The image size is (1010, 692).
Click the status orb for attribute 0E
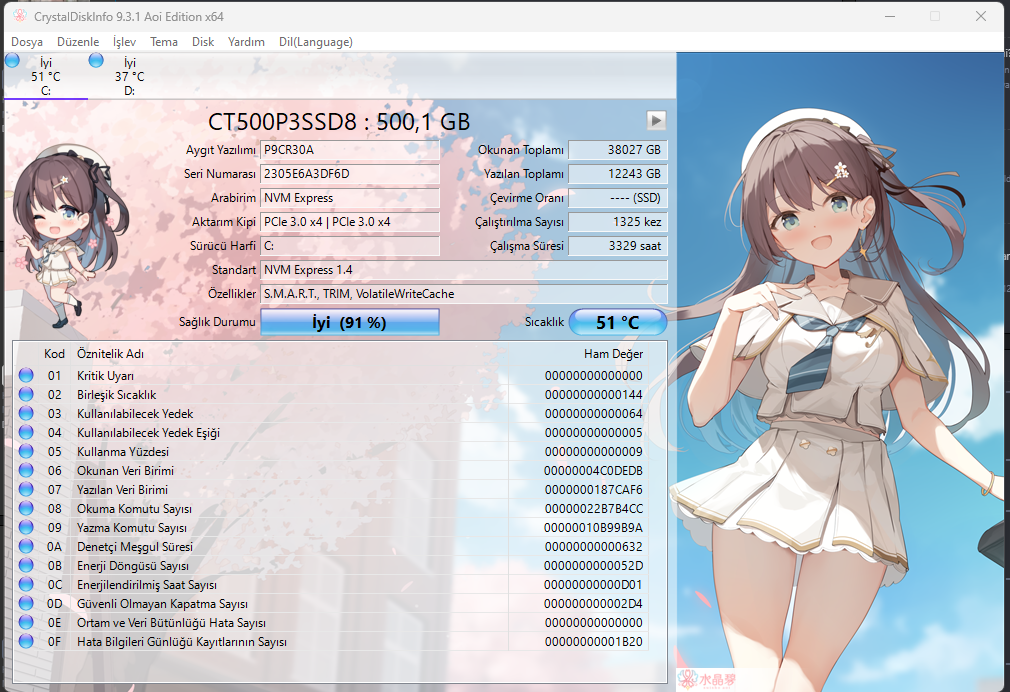tap(26, 622)
